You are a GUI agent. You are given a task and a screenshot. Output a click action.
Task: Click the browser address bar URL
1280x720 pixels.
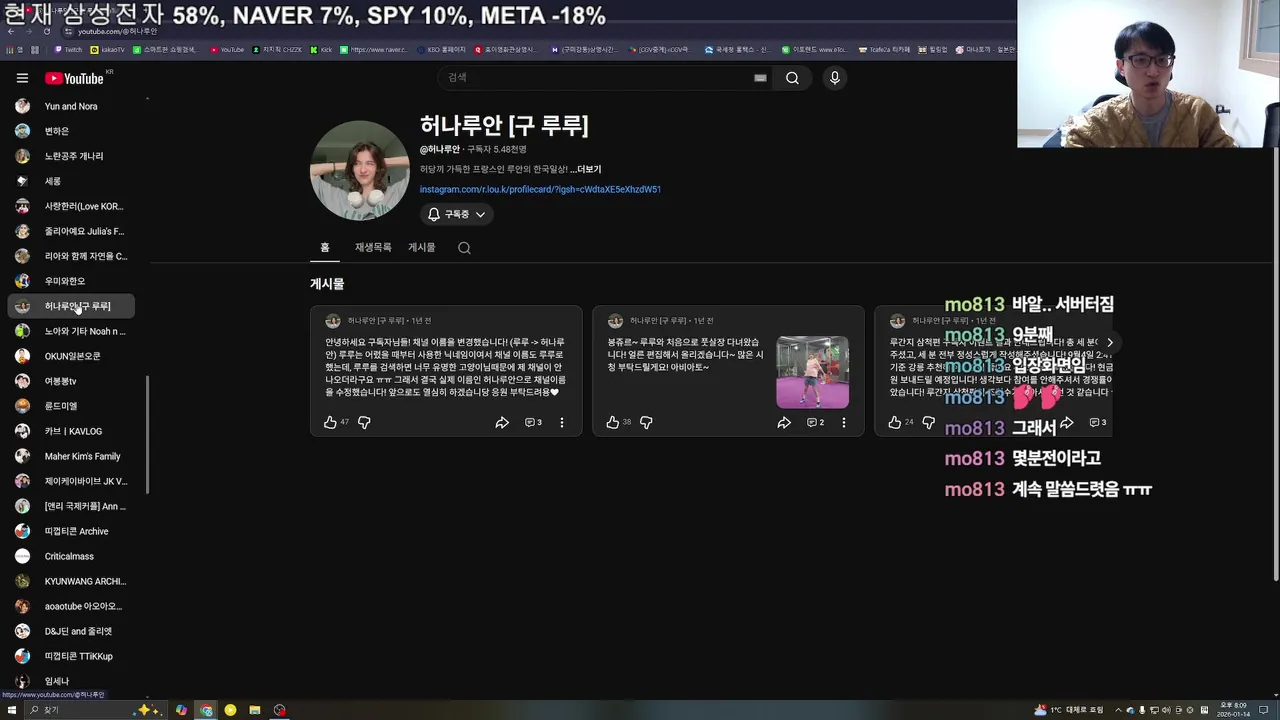[x=118, y=31]
